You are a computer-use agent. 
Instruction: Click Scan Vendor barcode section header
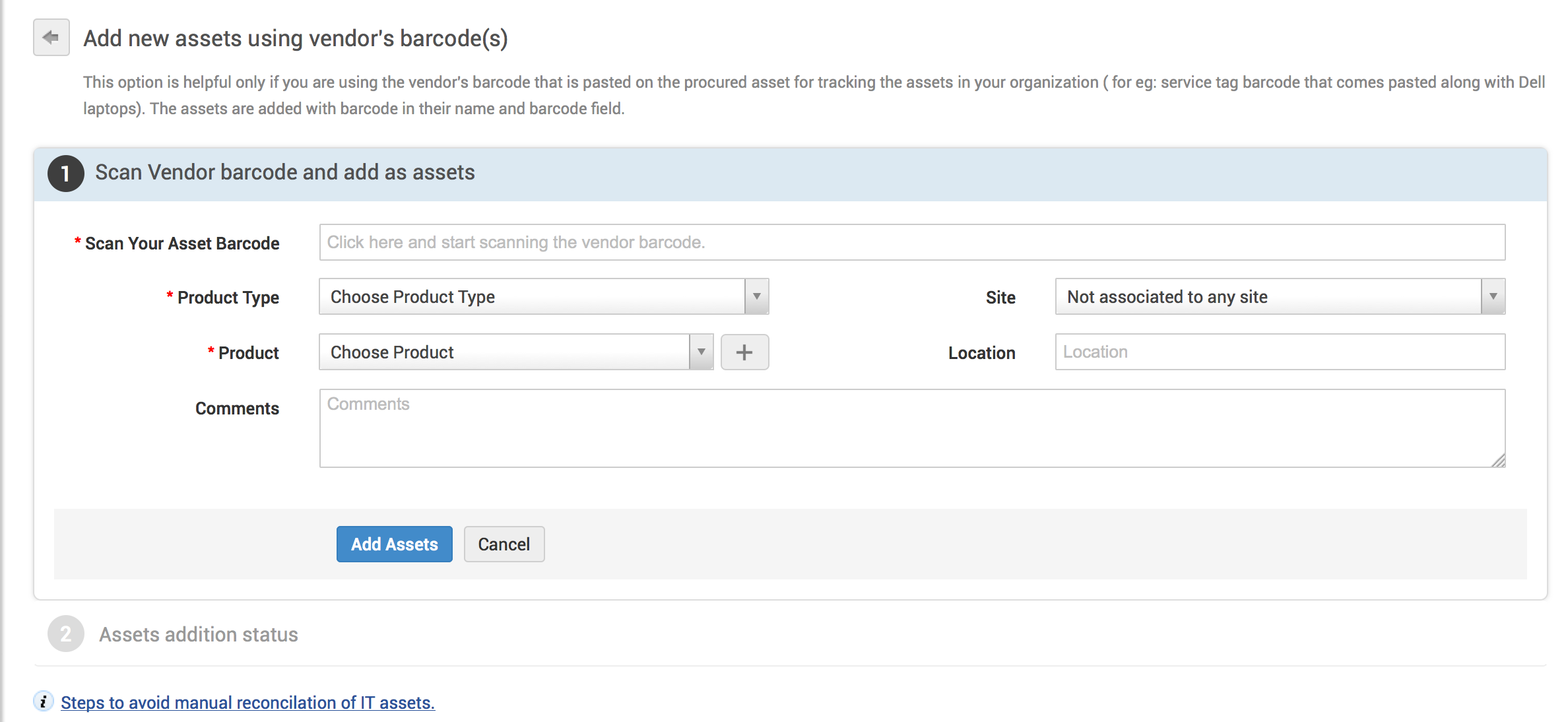(x=285, y=173)
